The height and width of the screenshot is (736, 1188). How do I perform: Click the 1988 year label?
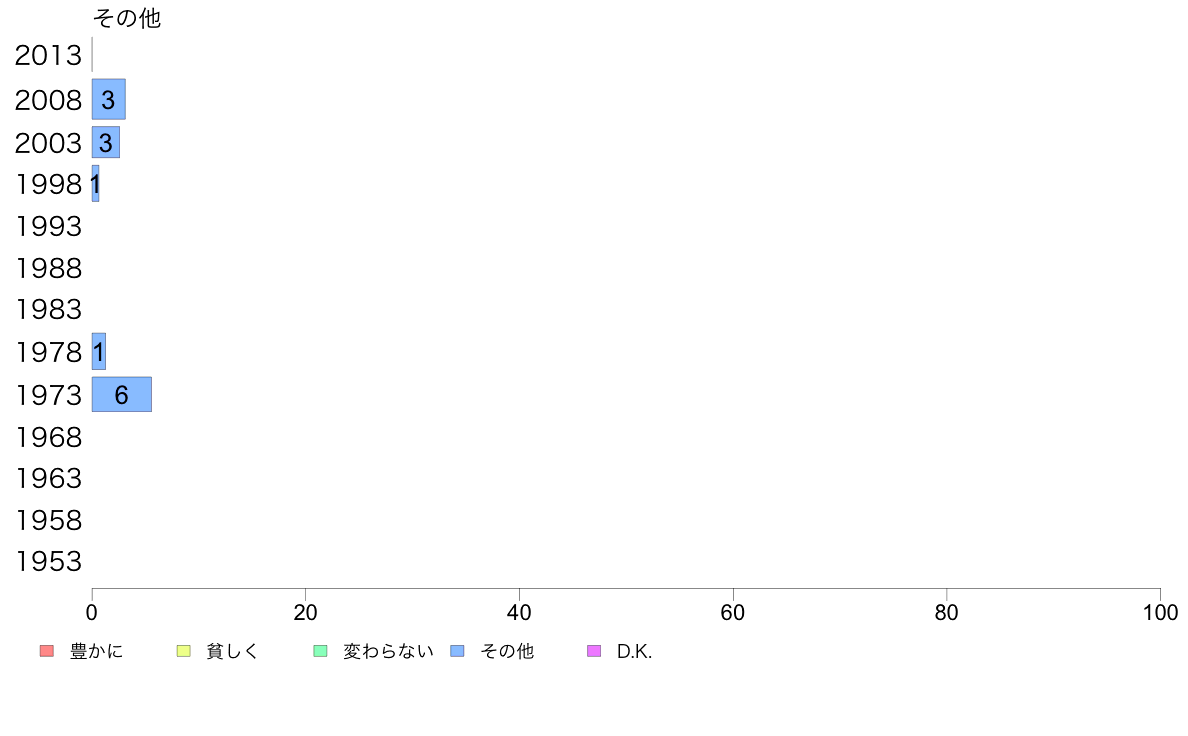click(48, 268)
